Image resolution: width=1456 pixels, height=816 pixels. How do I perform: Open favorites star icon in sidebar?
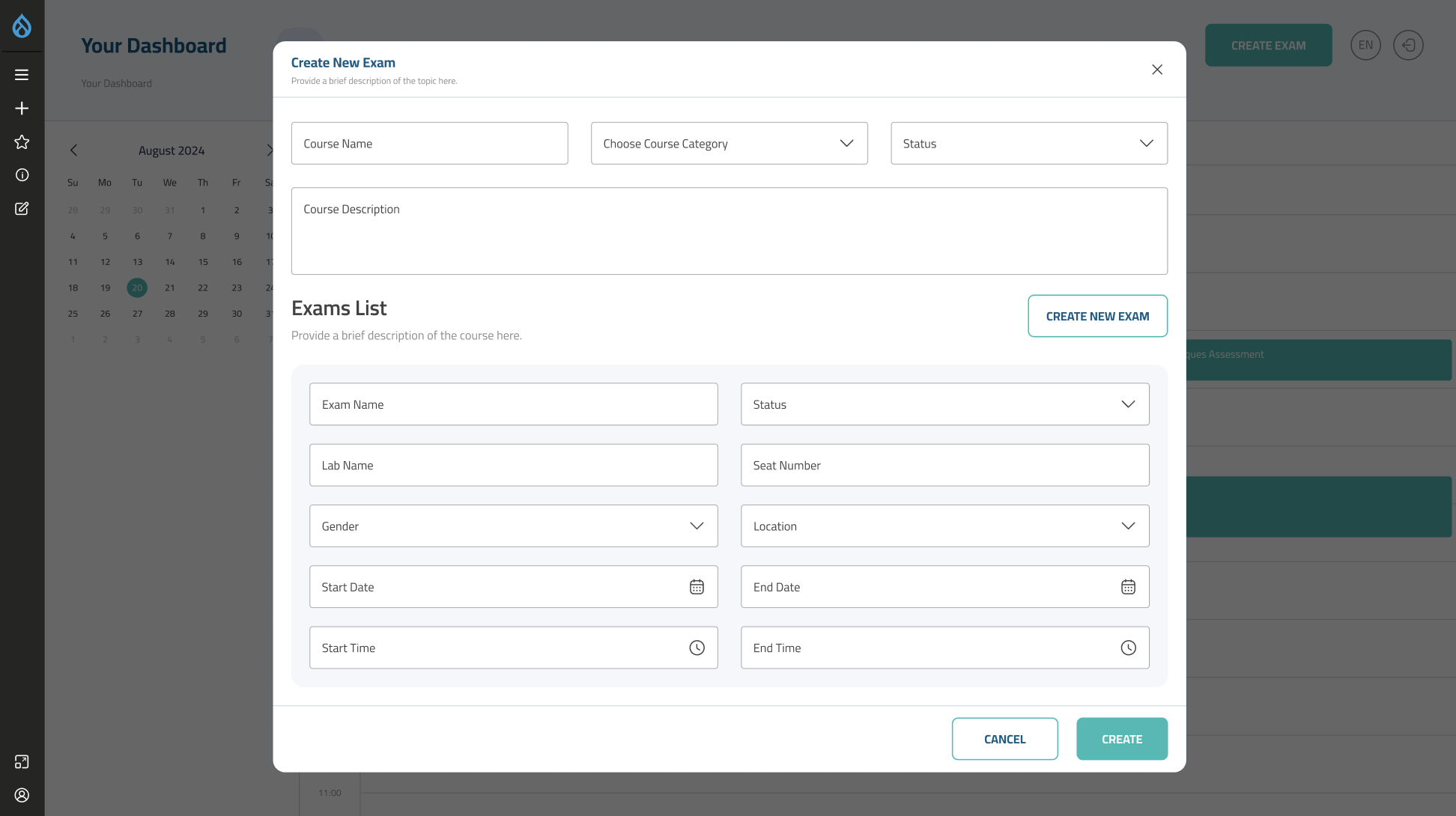(22, 142)
